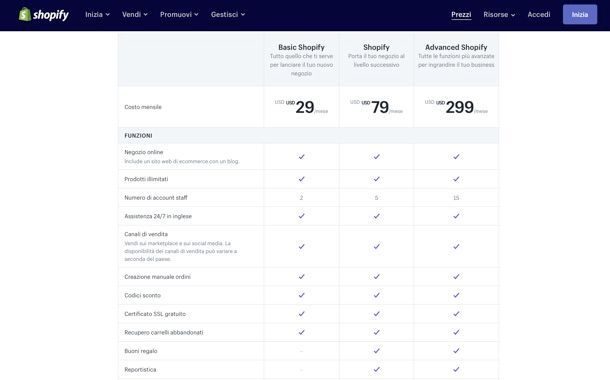Image resolution: width=610 pixels, height=380 pixels.
Task: Click Shopify plan checkmark for Assistenza 24/7
Action: (x=376, y=216)
